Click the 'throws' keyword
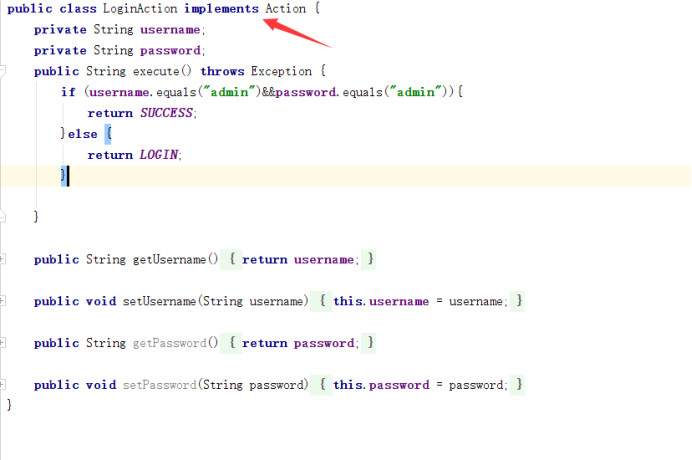 (222, 71)
